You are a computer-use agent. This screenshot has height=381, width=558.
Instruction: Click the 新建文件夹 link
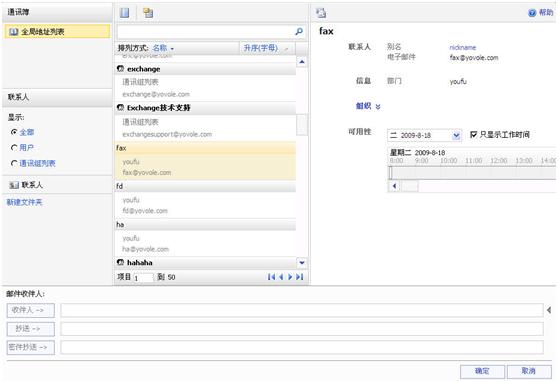(24, 202)
